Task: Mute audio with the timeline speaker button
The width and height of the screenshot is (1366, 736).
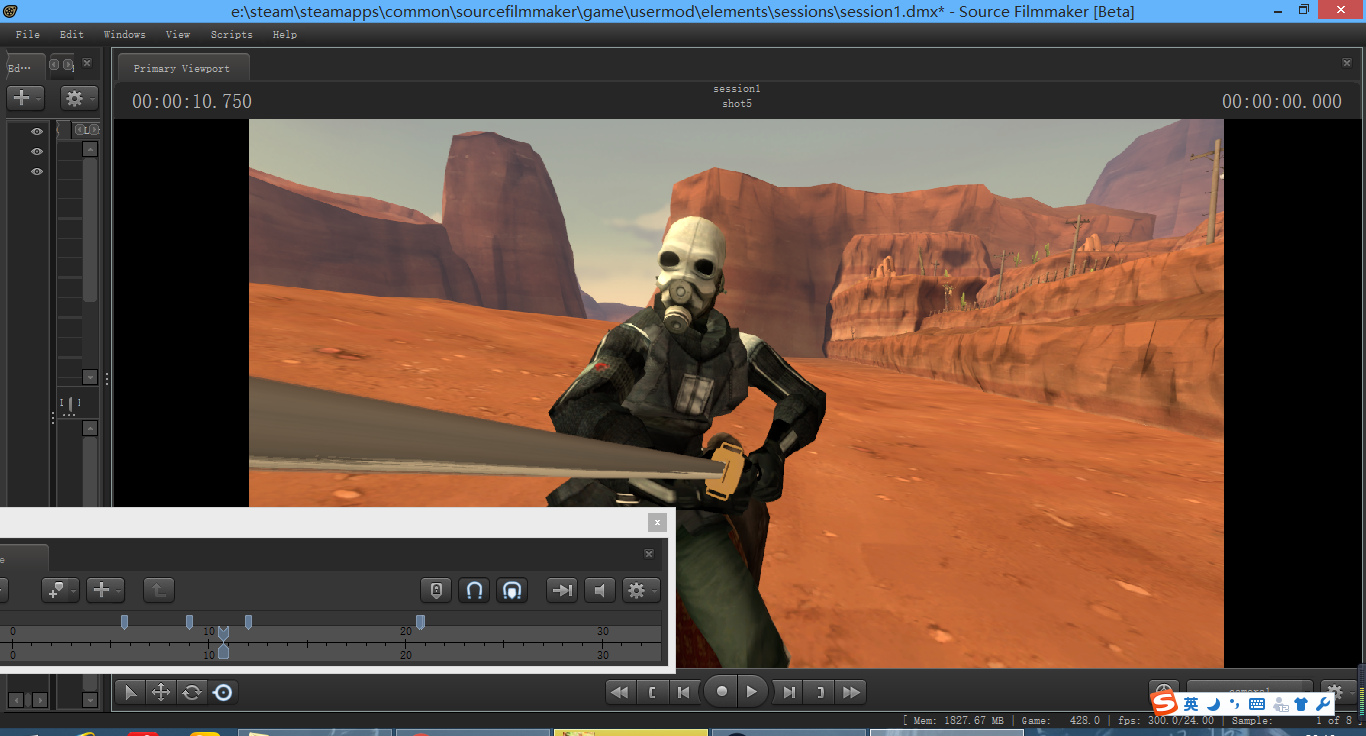Action: pos(600,590)
